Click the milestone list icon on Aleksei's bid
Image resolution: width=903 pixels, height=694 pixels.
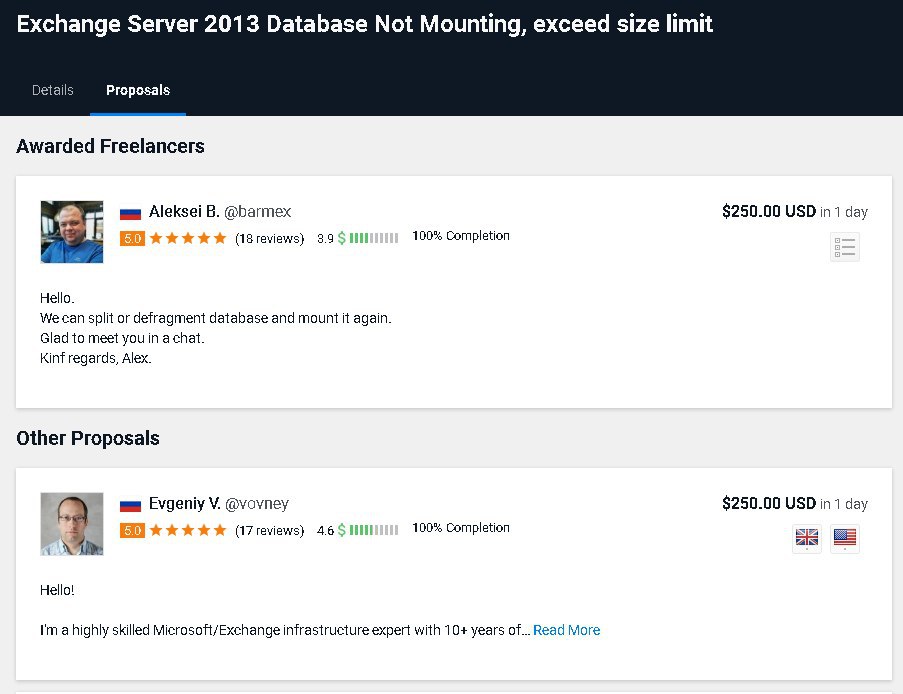click(x=844, y=247)
